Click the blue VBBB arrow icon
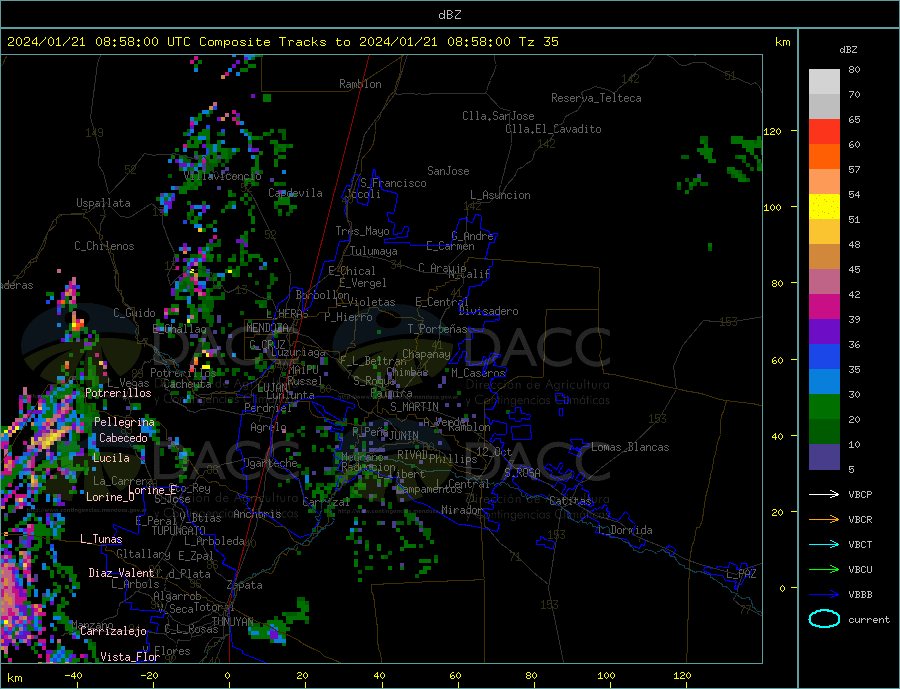Image resolution: width=900 pixels, height=689 pixels. coord(824,595)
